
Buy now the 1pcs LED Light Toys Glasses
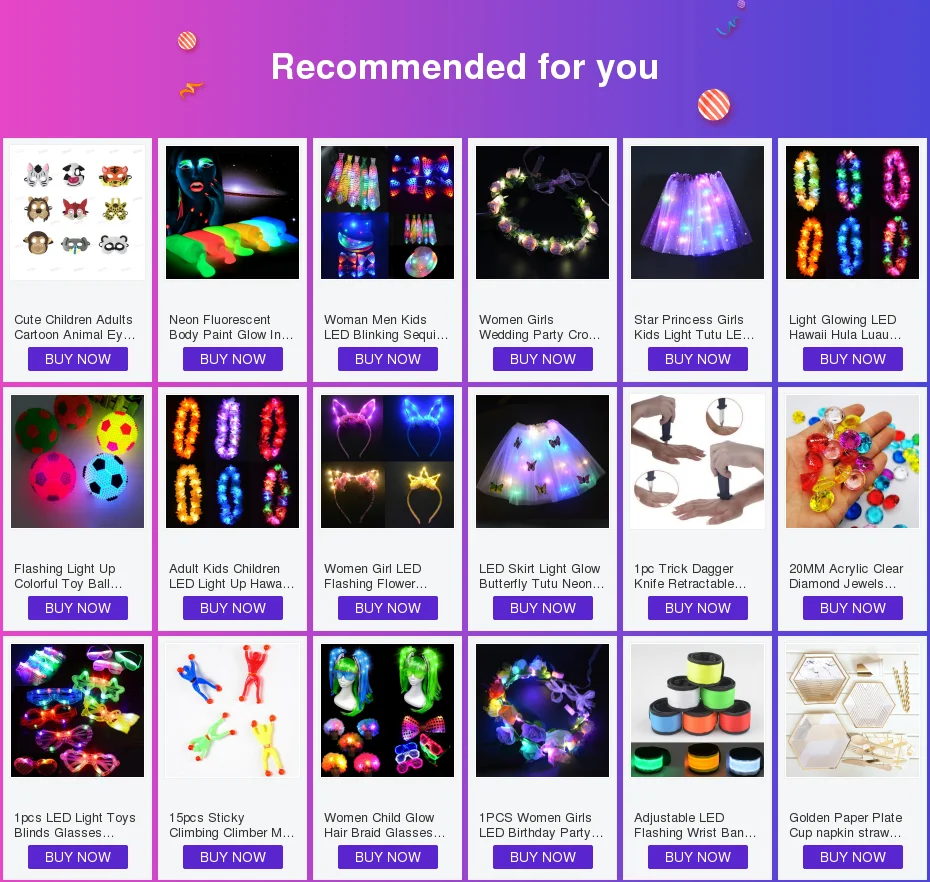click(x=78, y=858)
